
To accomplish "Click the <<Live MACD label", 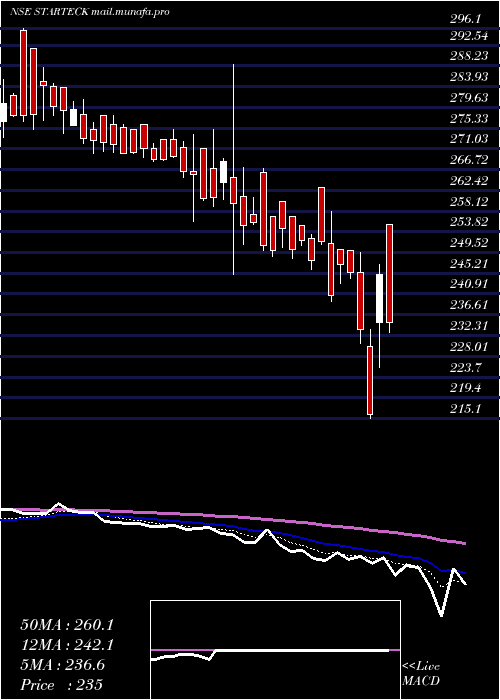I will 421,674.
